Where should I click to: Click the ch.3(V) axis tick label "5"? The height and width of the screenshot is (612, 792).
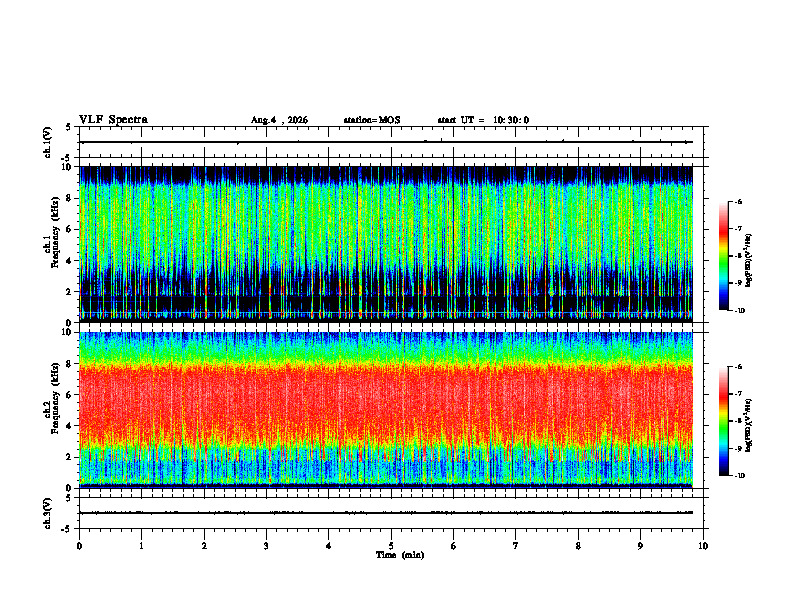[x=69, y=499]
